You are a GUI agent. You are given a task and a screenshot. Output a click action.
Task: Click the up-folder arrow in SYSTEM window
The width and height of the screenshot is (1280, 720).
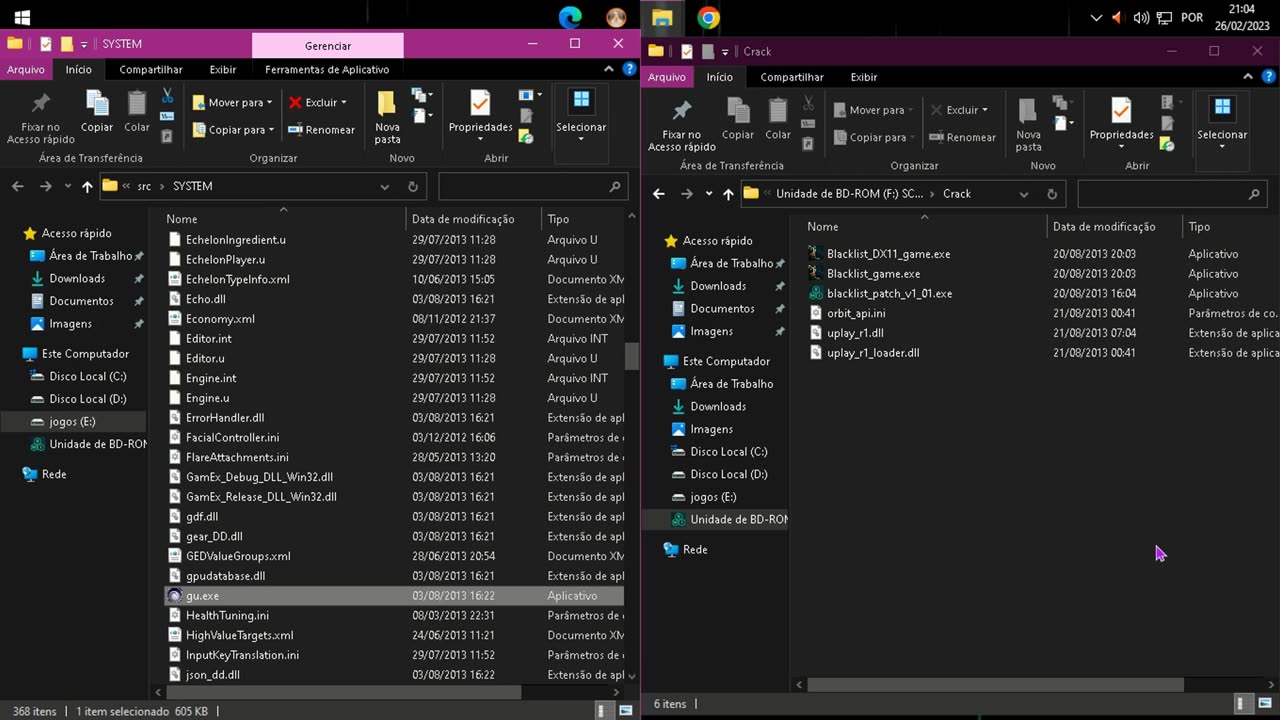coord(87,186)
